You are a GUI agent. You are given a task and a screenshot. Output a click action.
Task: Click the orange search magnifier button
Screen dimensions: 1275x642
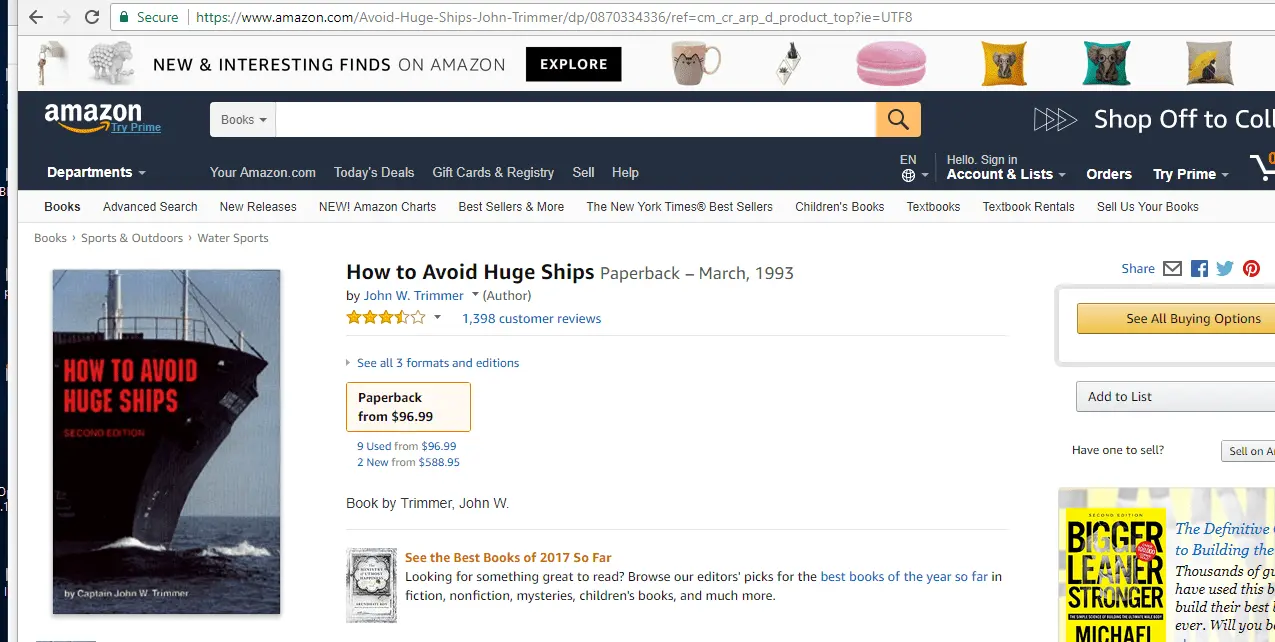pyautogui.click(x=898, y=120)
